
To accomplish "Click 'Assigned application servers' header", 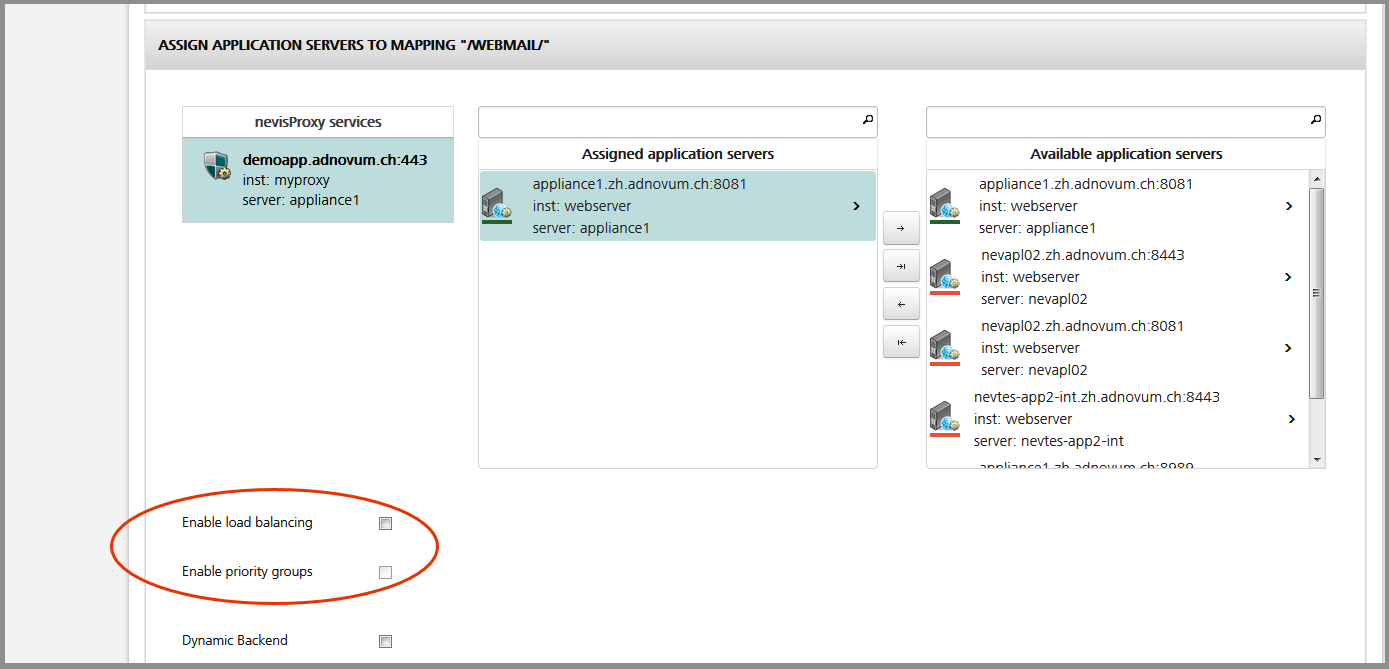I will point(678,154).
